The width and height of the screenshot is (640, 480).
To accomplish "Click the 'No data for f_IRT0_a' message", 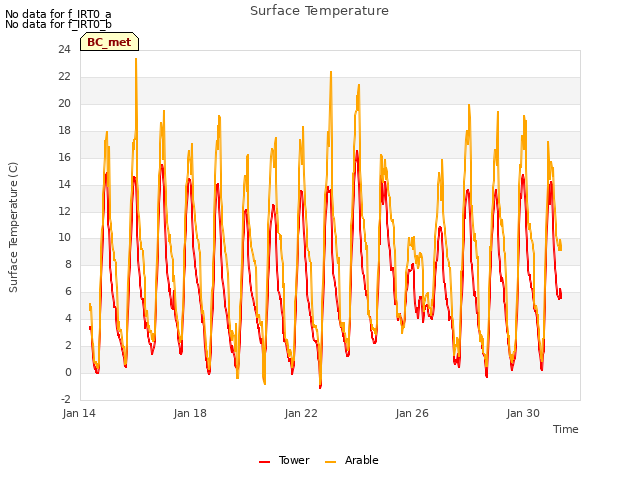I will [58, 14].
